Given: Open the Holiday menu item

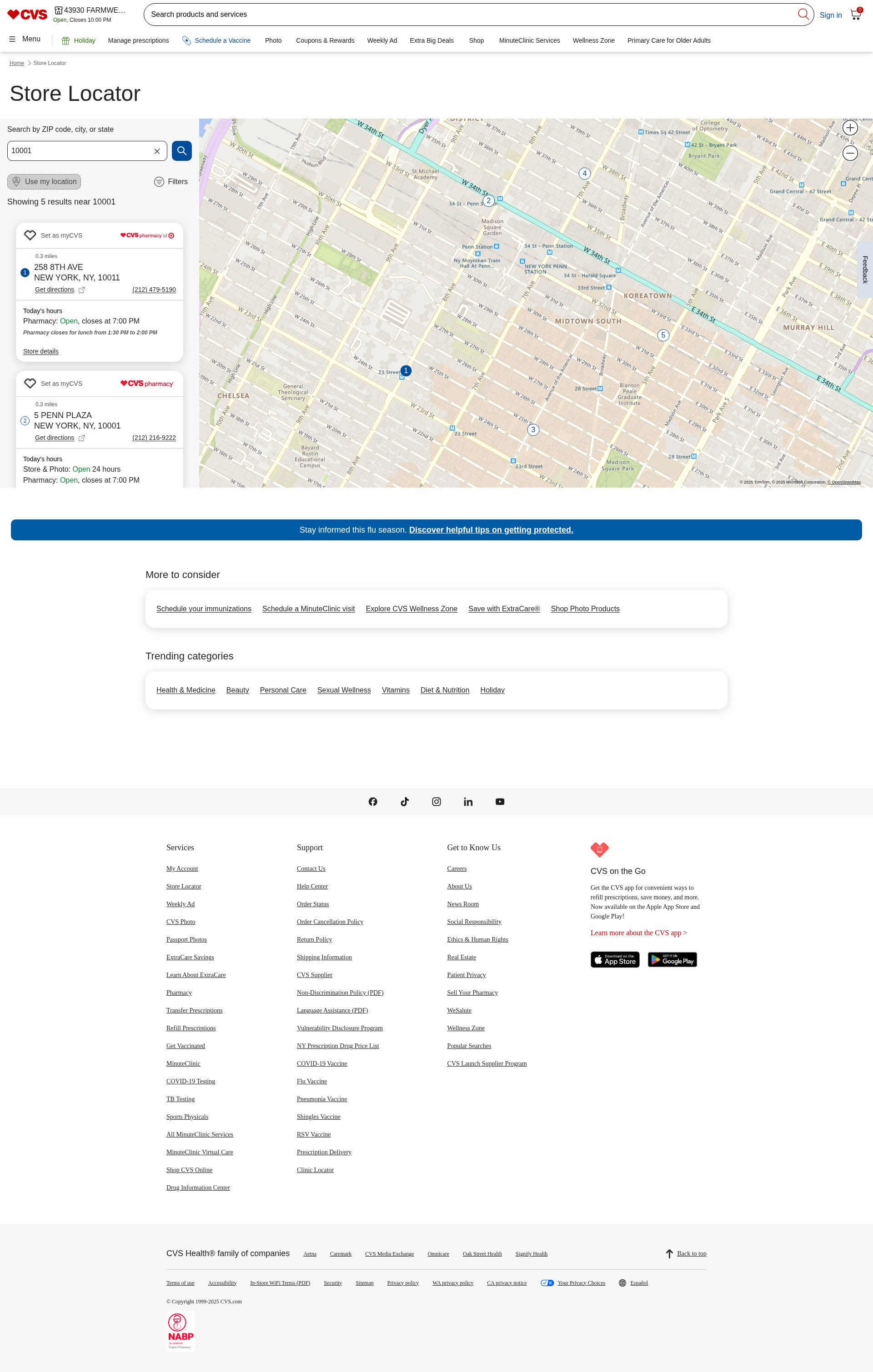Looking at the screenshot, I should coord(78,40).
